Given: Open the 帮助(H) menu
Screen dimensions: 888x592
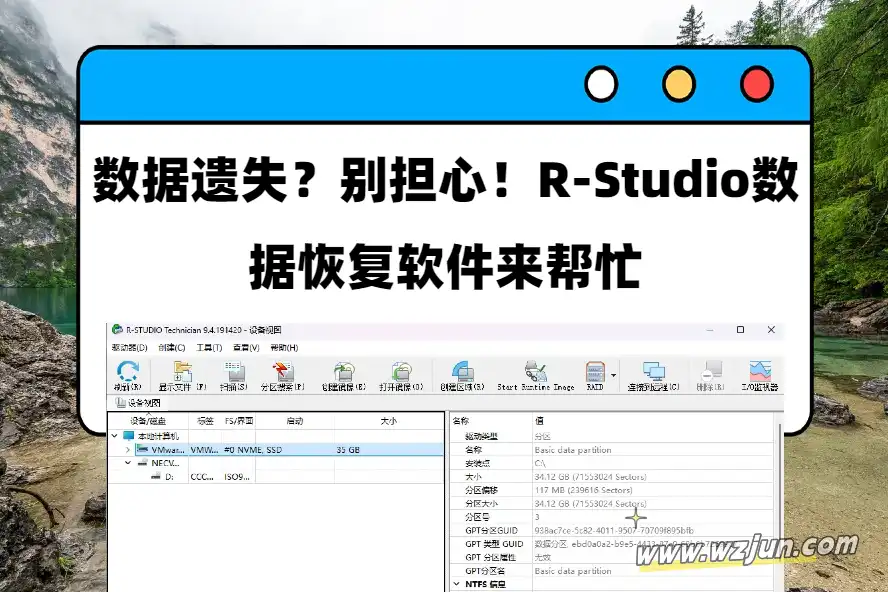Looking at the screenshot, I should (284, 347).
